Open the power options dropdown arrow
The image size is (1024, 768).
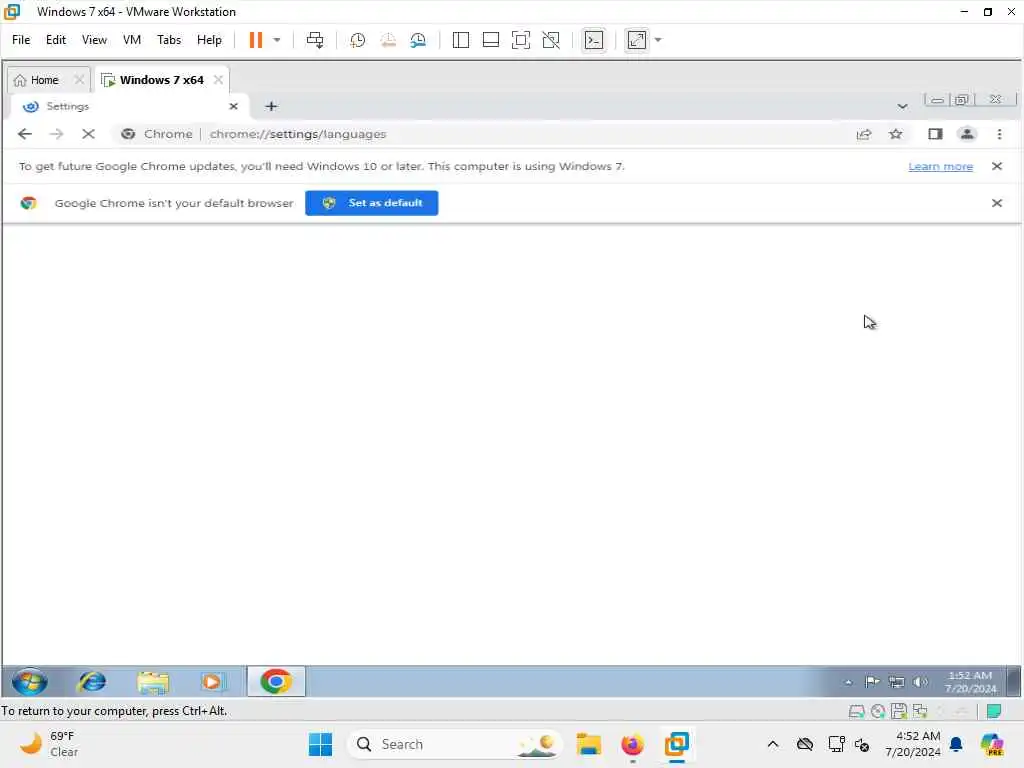(277, 40)
